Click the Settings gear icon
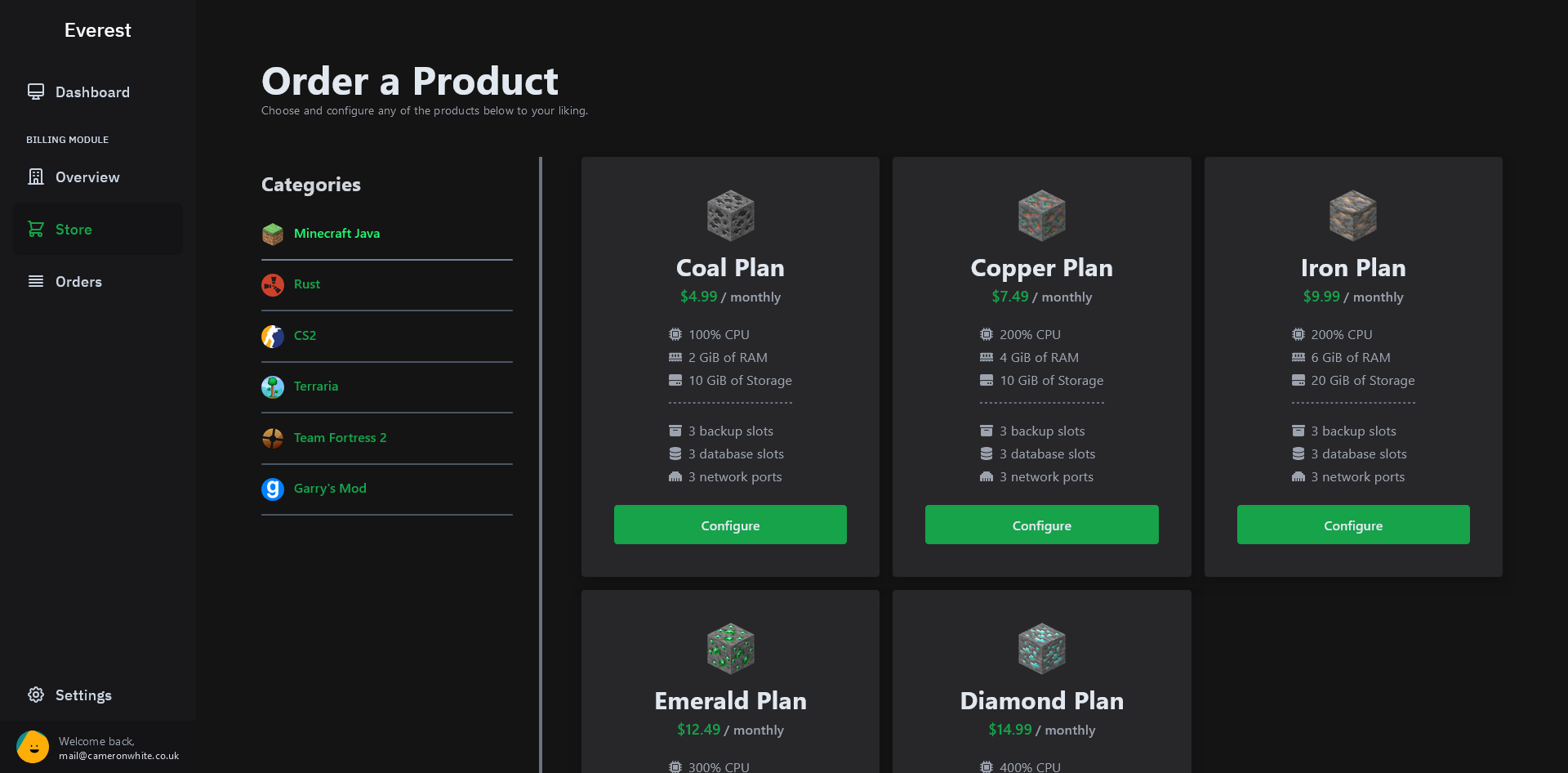This screenshot has width=1568, height=773. [36, 695]
